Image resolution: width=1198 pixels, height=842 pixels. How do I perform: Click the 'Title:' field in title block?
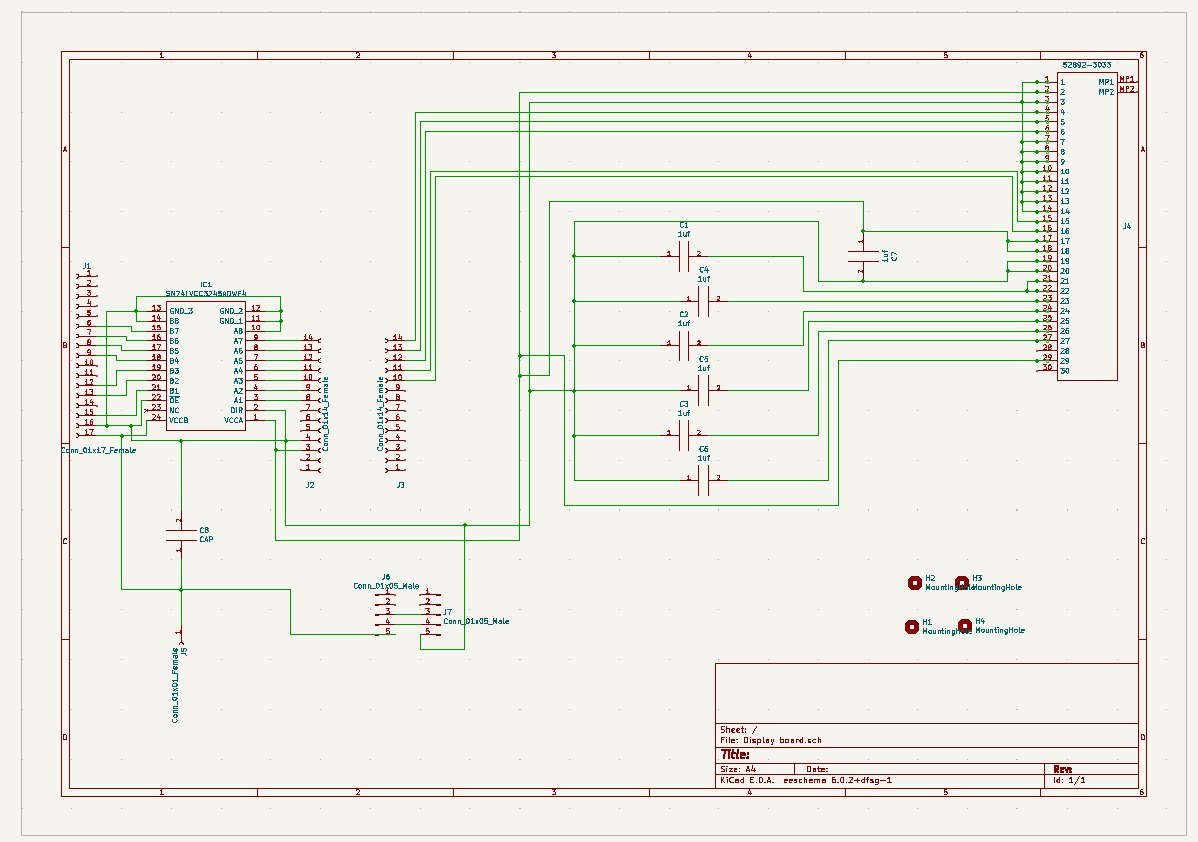(x=735, y=755)
